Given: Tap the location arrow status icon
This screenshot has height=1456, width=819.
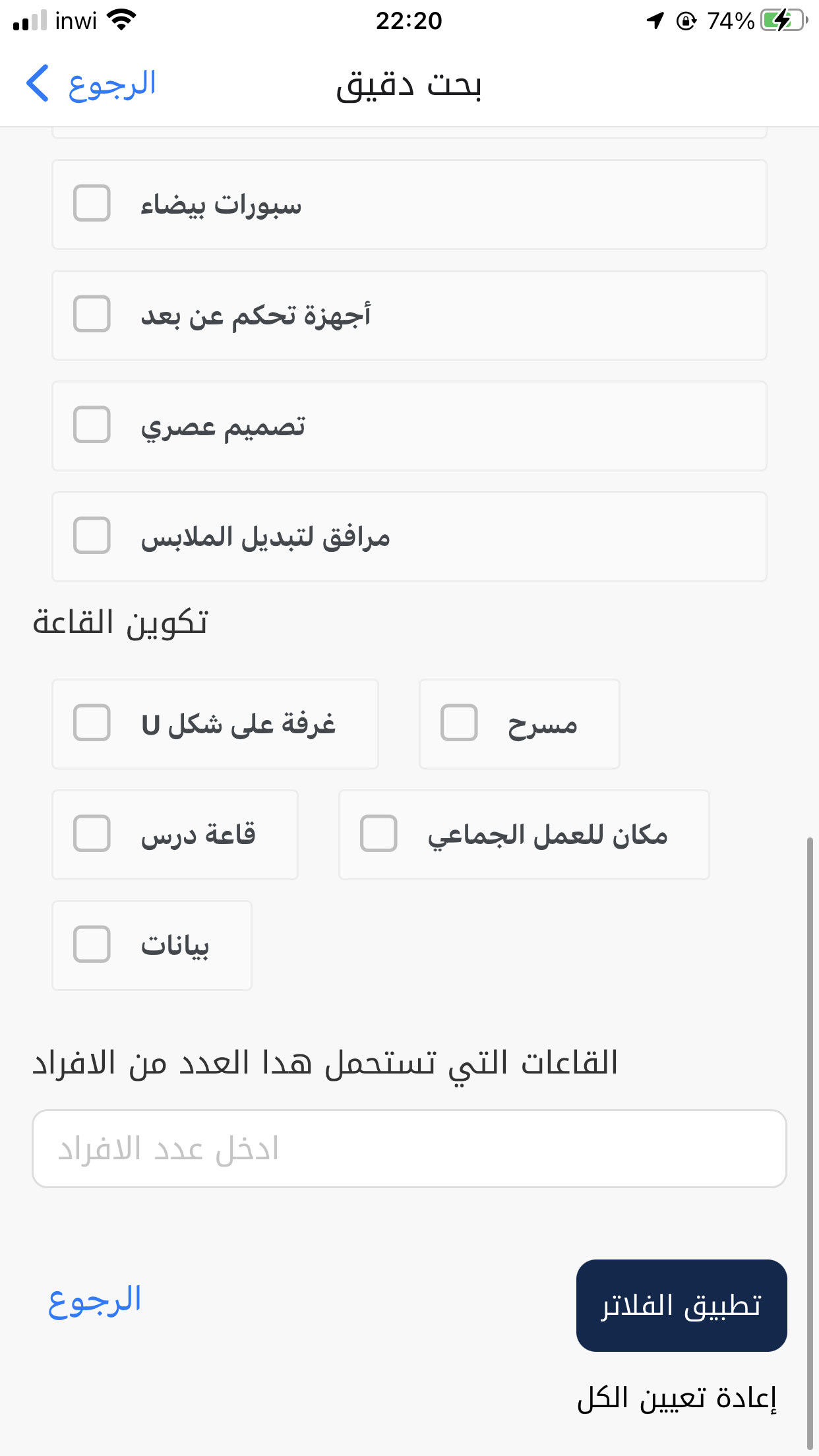Looking at the screenshot, I should 655,20.
